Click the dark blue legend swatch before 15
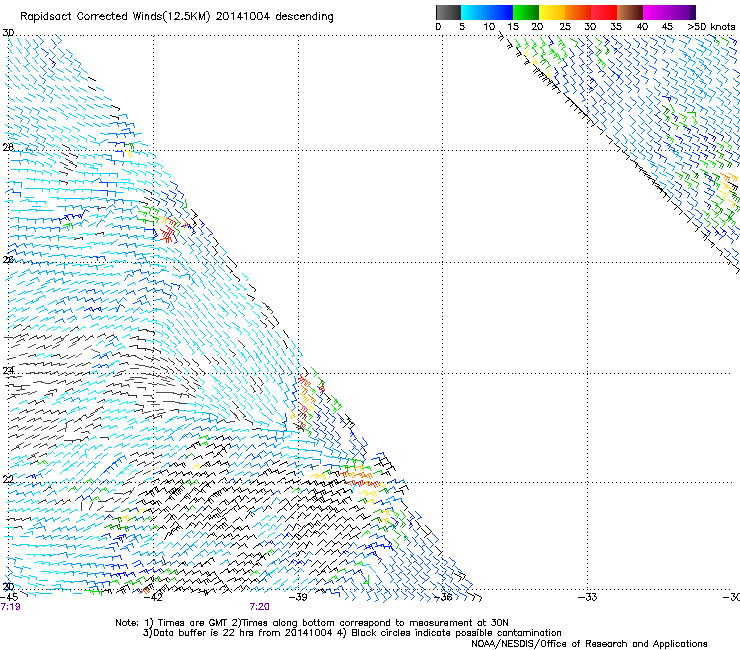Screen dimensions: 740x650 (x=500, y=12)
